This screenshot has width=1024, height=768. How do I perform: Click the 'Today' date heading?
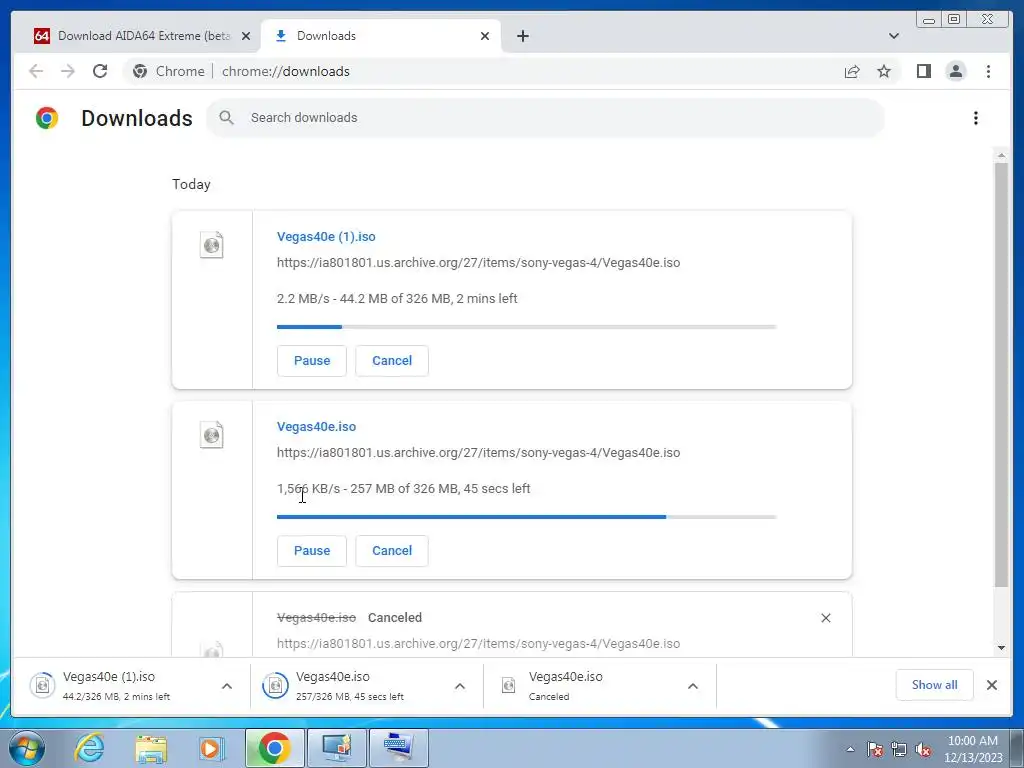coord(191,184)
